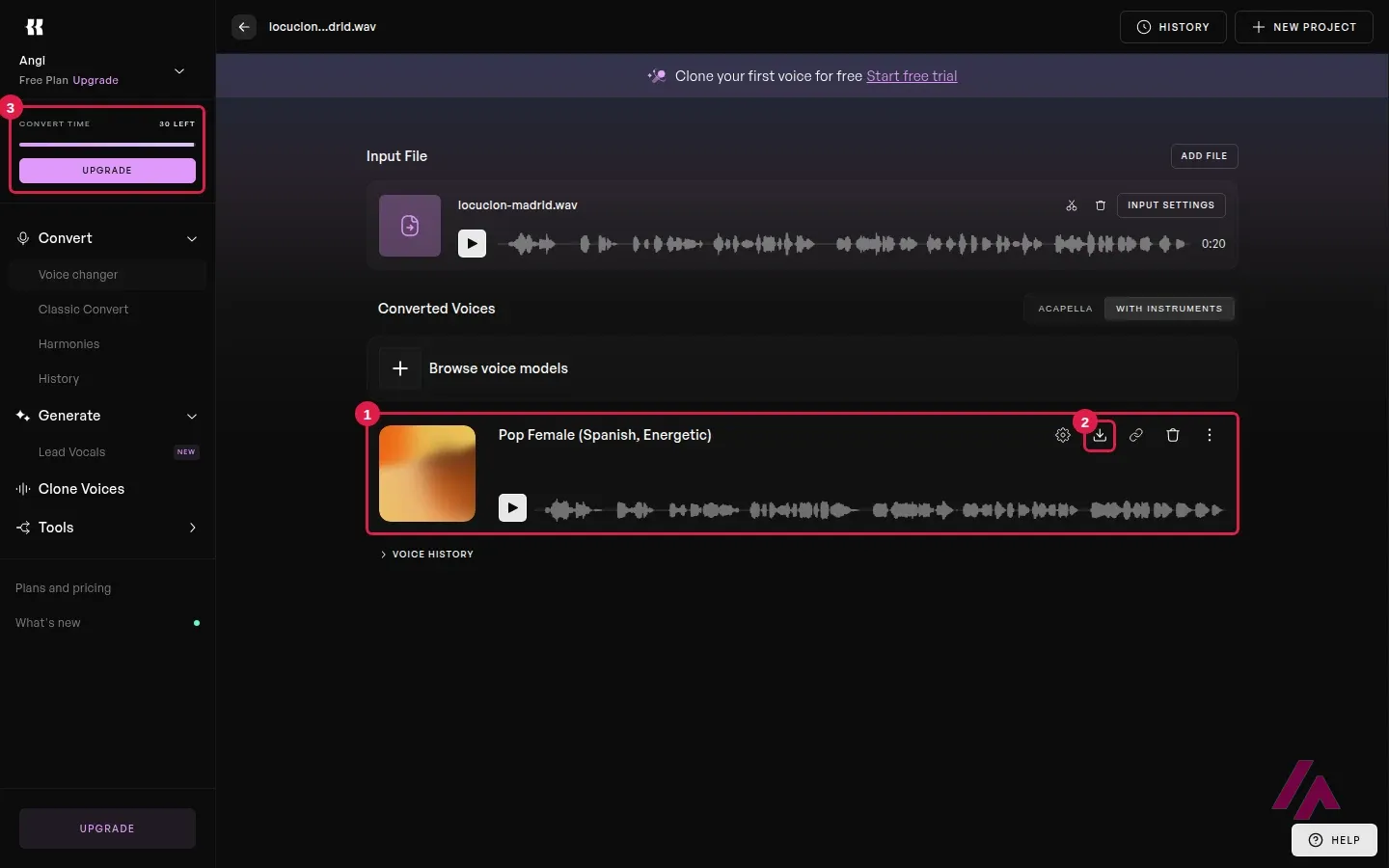Screen dimensions: 1389x868
Task: Play the locucion-madrid.wav input file
Action: click(x=472, y=244)
